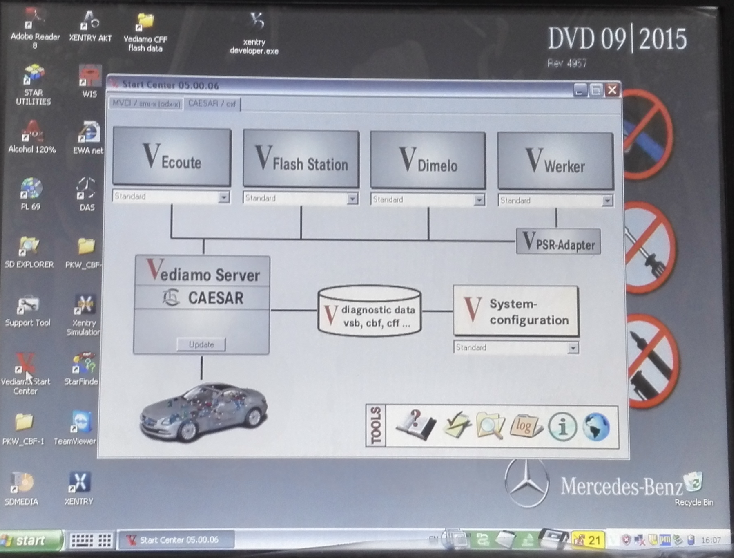
Task: Open the log file tool icon
Action: (x=526, y=425)
